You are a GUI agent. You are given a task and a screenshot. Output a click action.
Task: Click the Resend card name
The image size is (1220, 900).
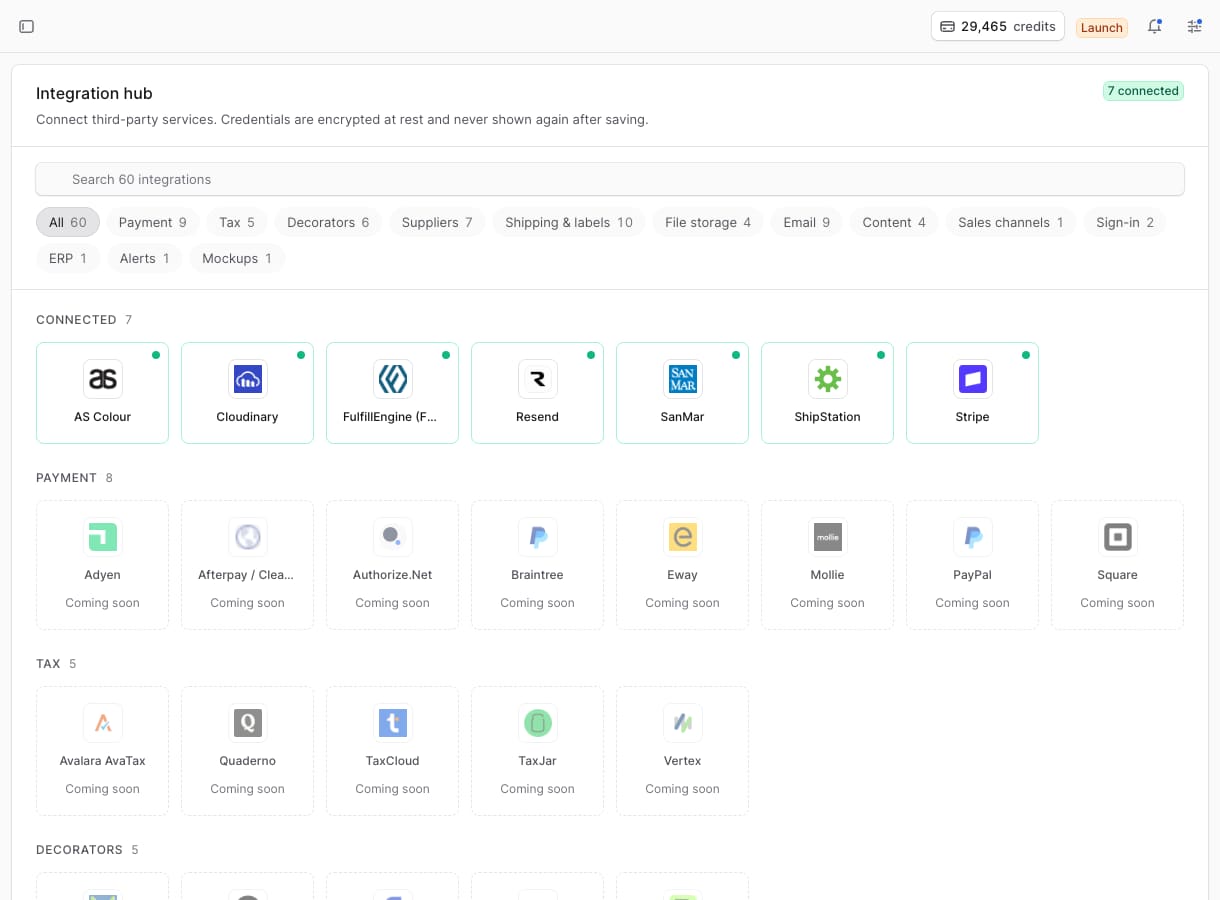click(x=538, y=417)
